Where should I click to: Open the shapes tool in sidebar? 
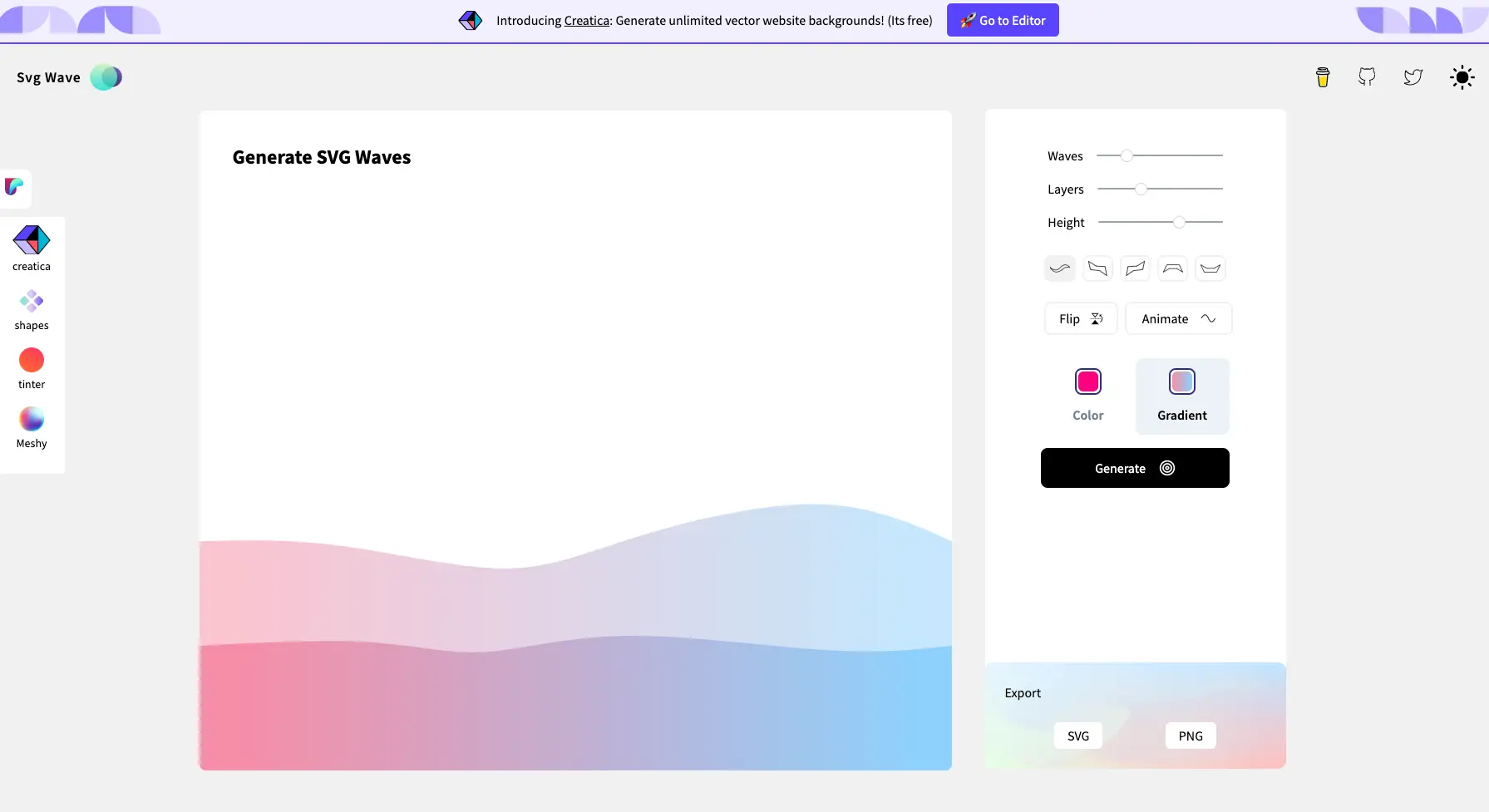[32, 309]
